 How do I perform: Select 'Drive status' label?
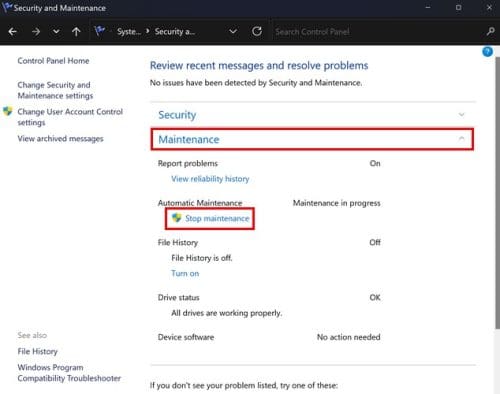pos(179,297)
